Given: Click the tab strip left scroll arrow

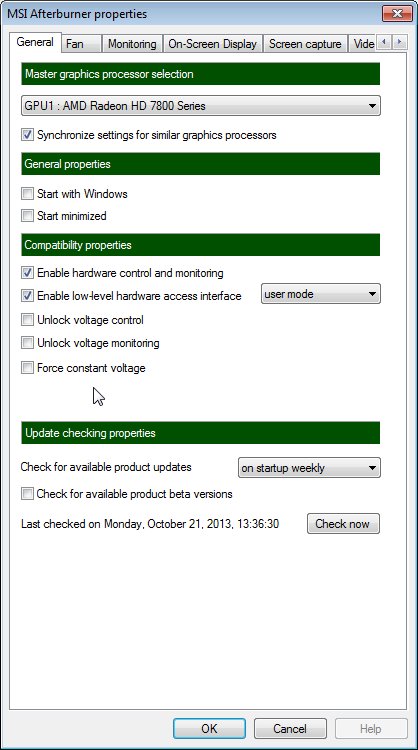Looking at the screenshot, I should [x=384, y=43].
